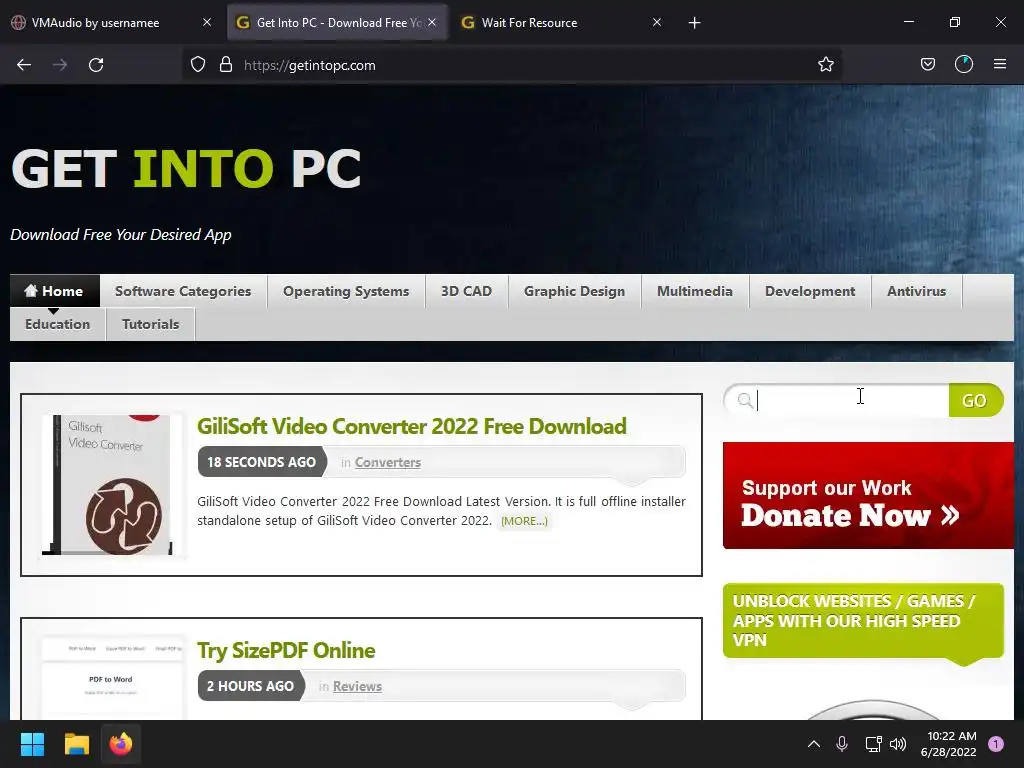The image size is (1024, 768).
Task: Open Software Categories menu
Action: tap(183, 291)
